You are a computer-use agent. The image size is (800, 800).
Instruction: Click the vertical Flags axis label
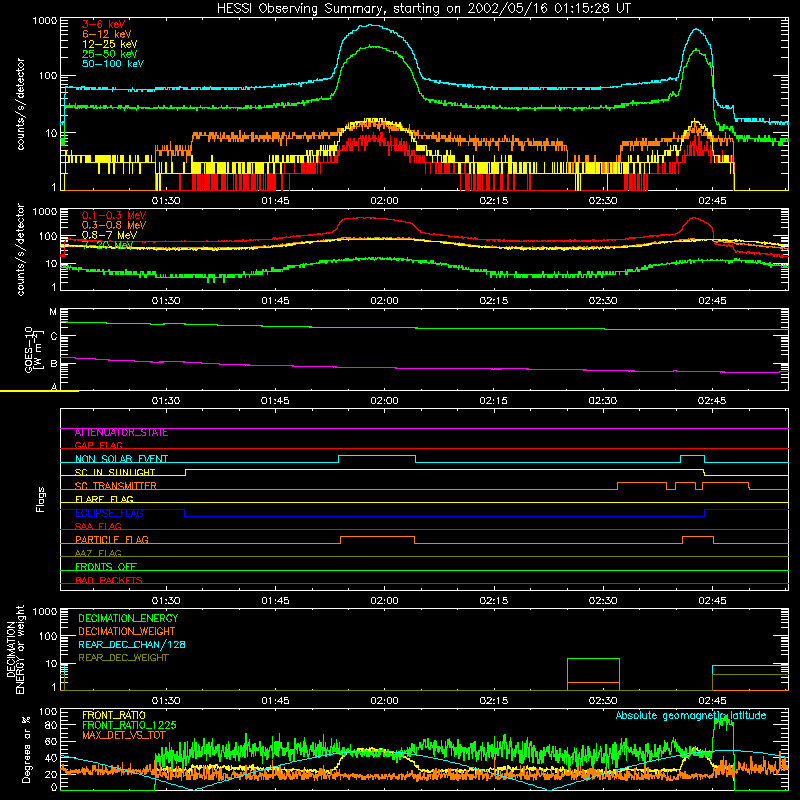pos(40,499)
